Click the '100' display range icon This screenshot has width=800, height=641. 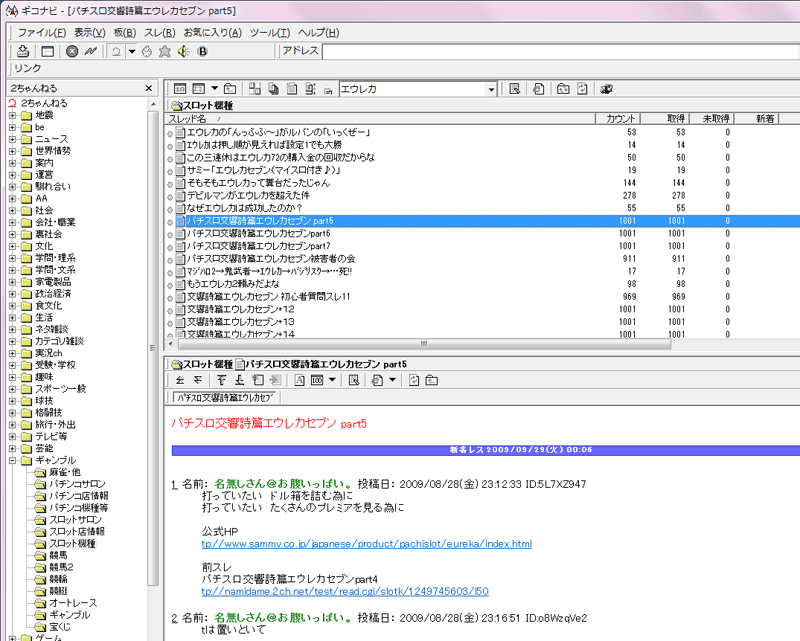click(x=317, y=380)
